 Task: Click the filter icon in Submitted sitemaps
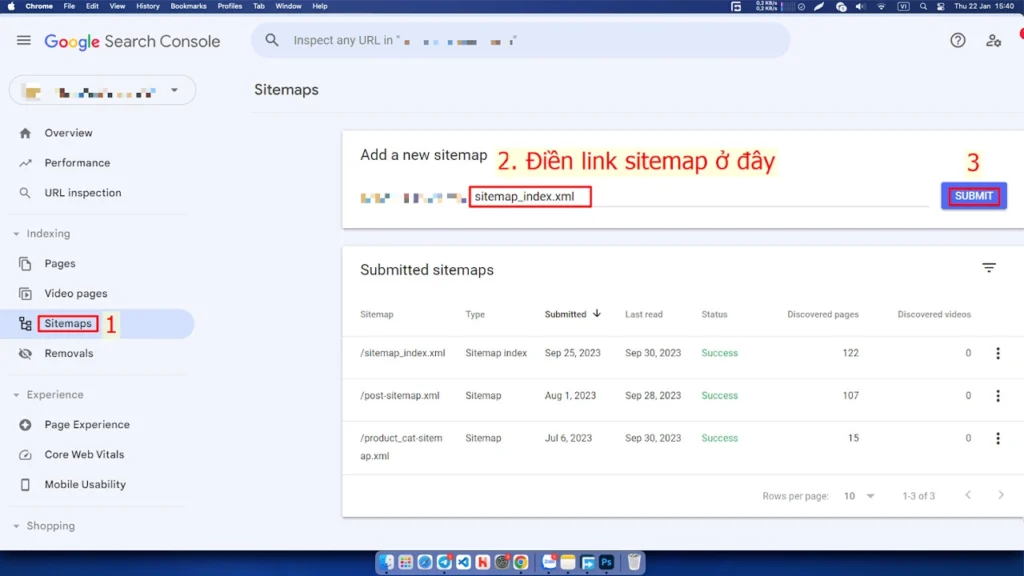click(x=989, y=268)
